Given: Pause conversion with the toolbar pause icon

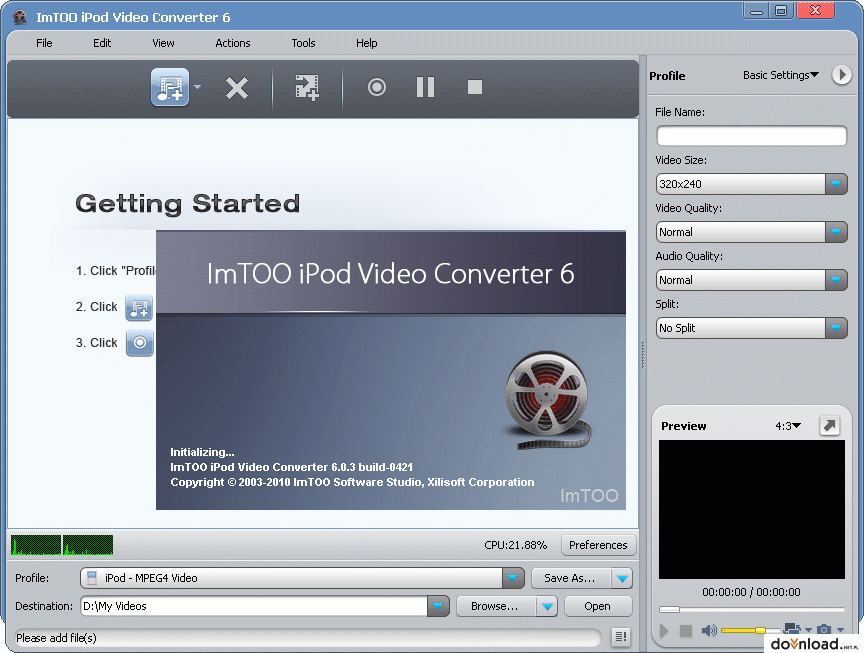Looking at the screenshot, I should click(425, 87).
